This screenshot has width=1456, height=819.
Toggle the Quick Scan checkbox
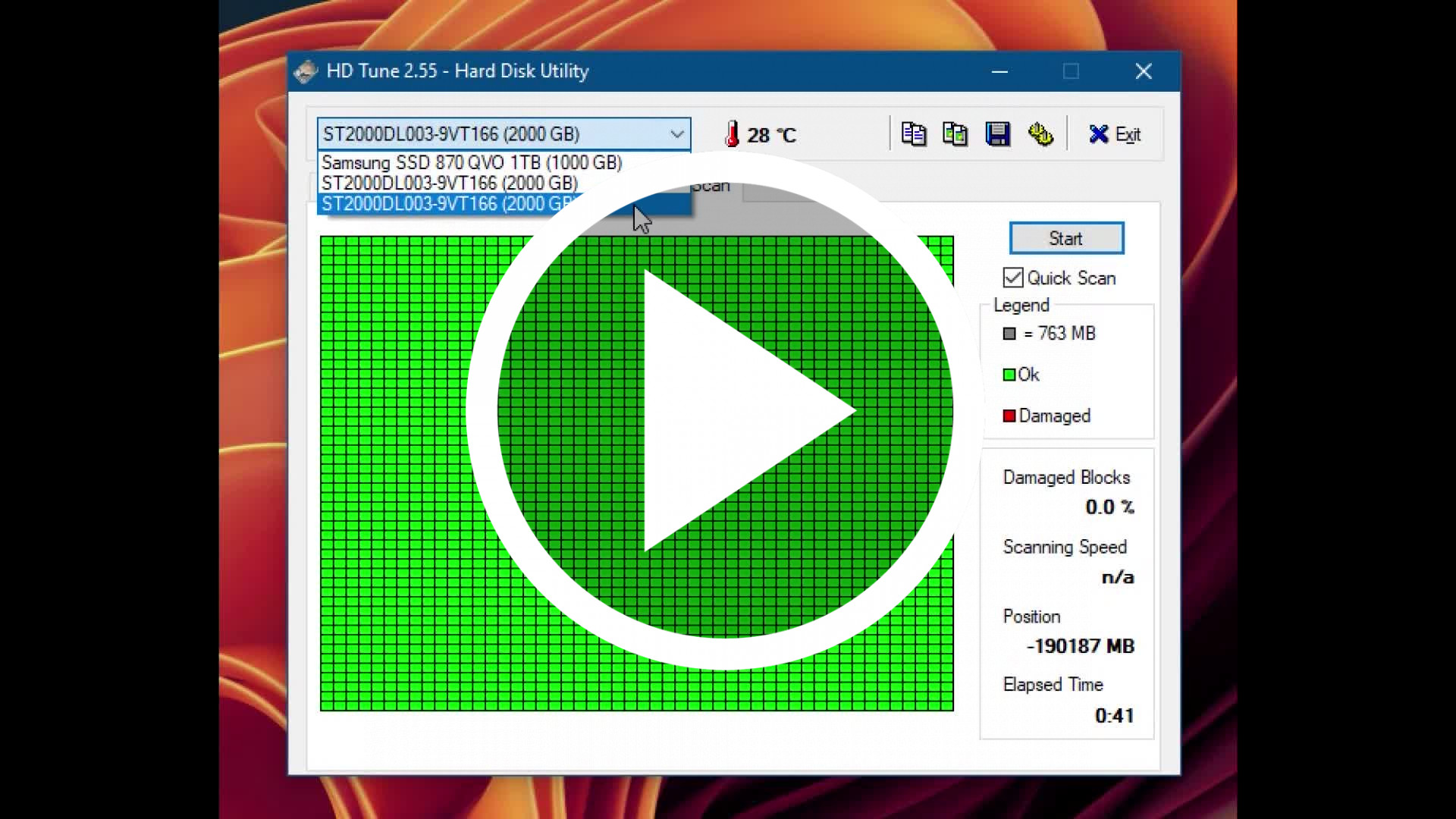1013,278
